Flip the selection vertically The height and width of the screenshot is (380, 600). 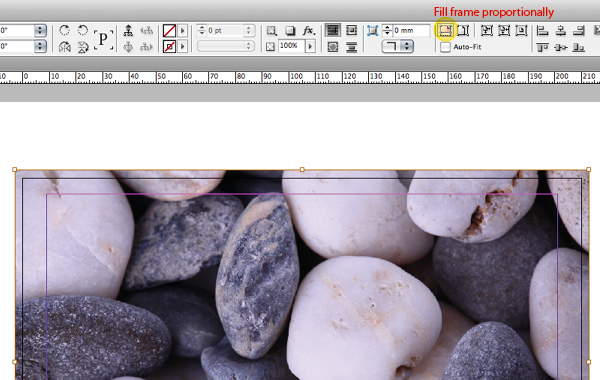click(83, 47)
